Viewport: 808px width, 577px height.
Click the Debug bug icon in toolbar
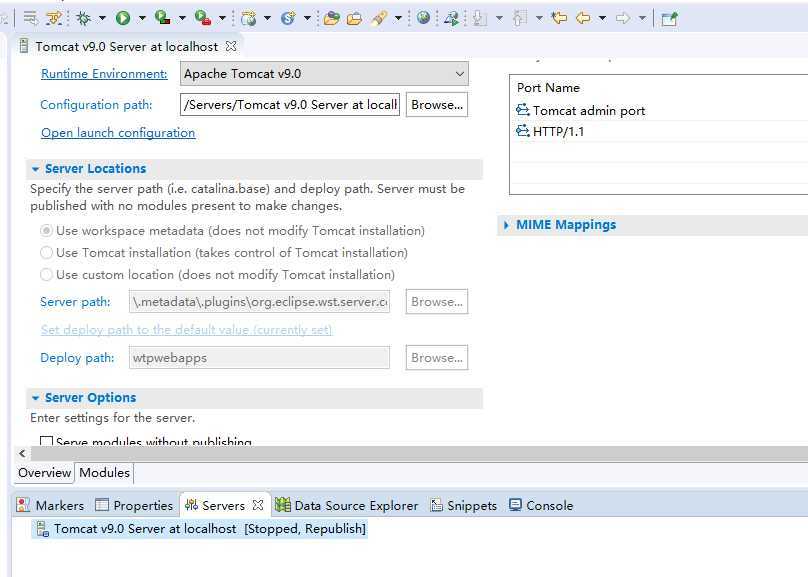83,19
